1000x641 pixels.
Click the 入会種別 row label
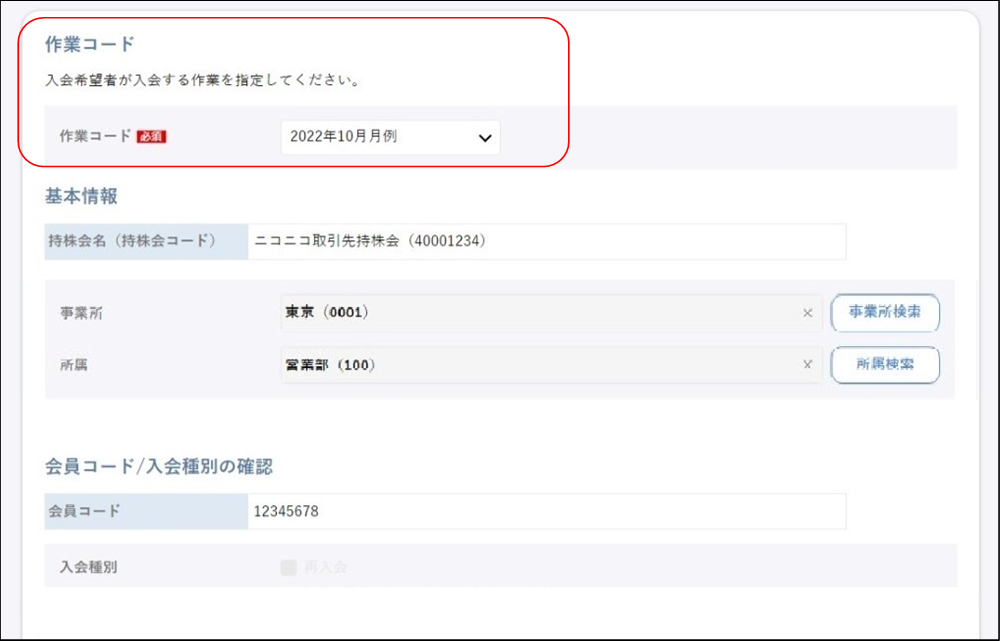[x=89, y=567]
